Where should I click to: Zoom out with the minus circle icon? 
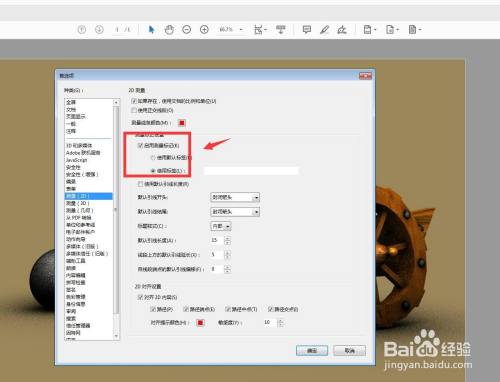(x=187, y=30)
